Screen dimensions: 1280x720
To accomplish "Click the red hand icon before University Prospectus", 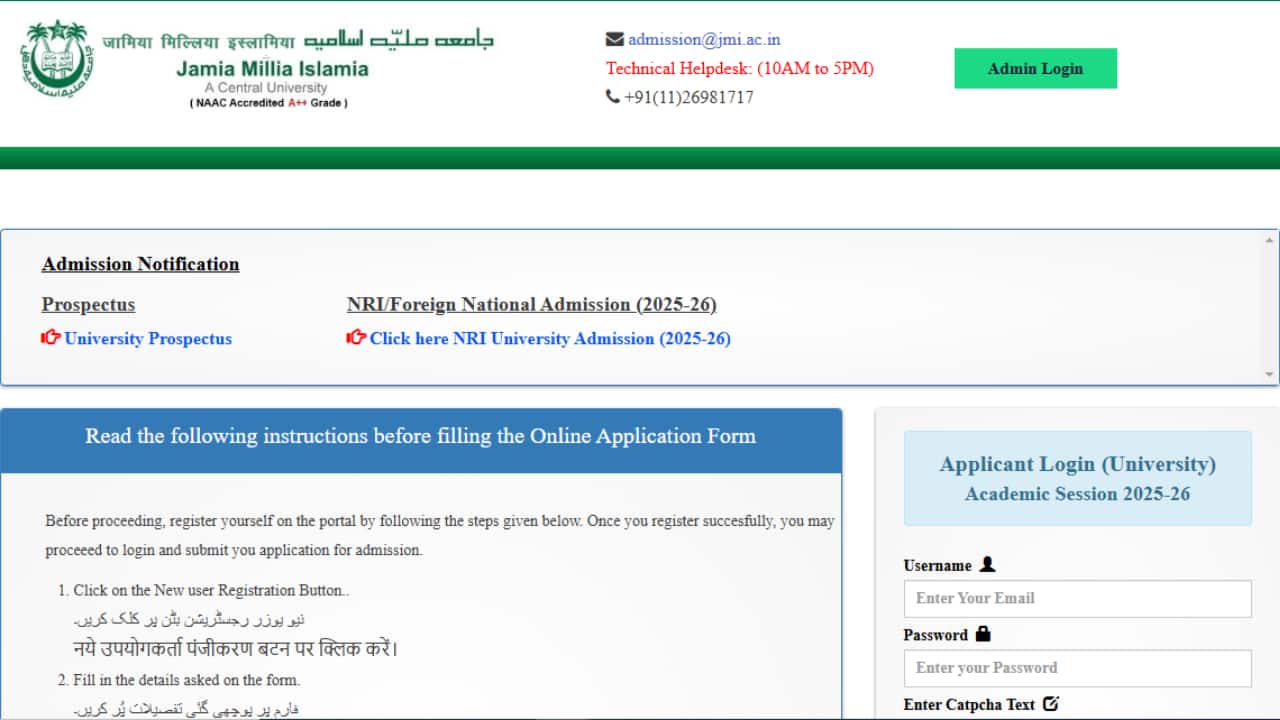I will pos(50,337).
